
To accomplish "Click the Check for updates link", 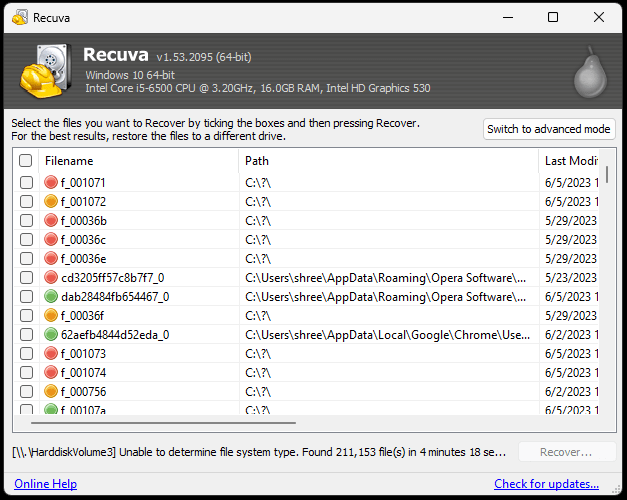I will click(546, 485).
